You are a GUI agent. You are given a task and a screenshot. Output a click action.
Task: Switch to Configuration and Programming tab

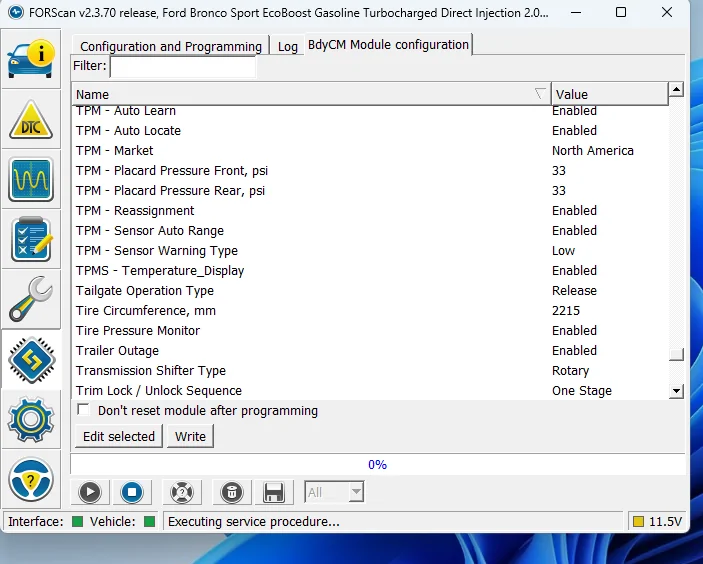point(170,46)
